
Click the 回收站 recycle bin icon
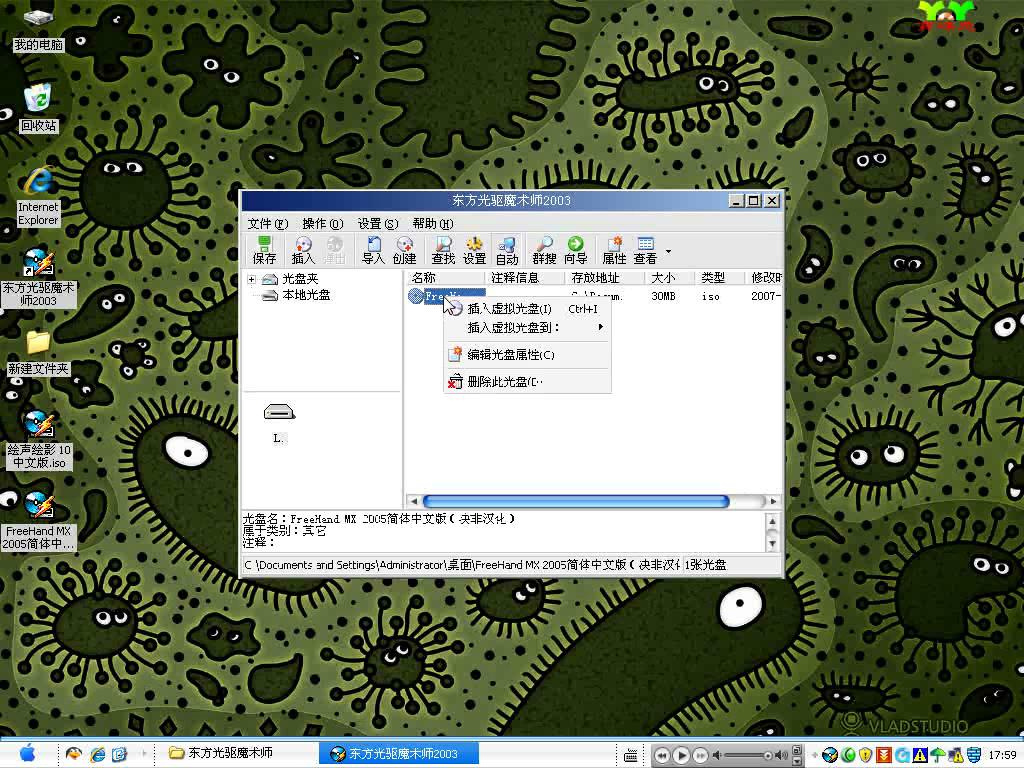38,108
